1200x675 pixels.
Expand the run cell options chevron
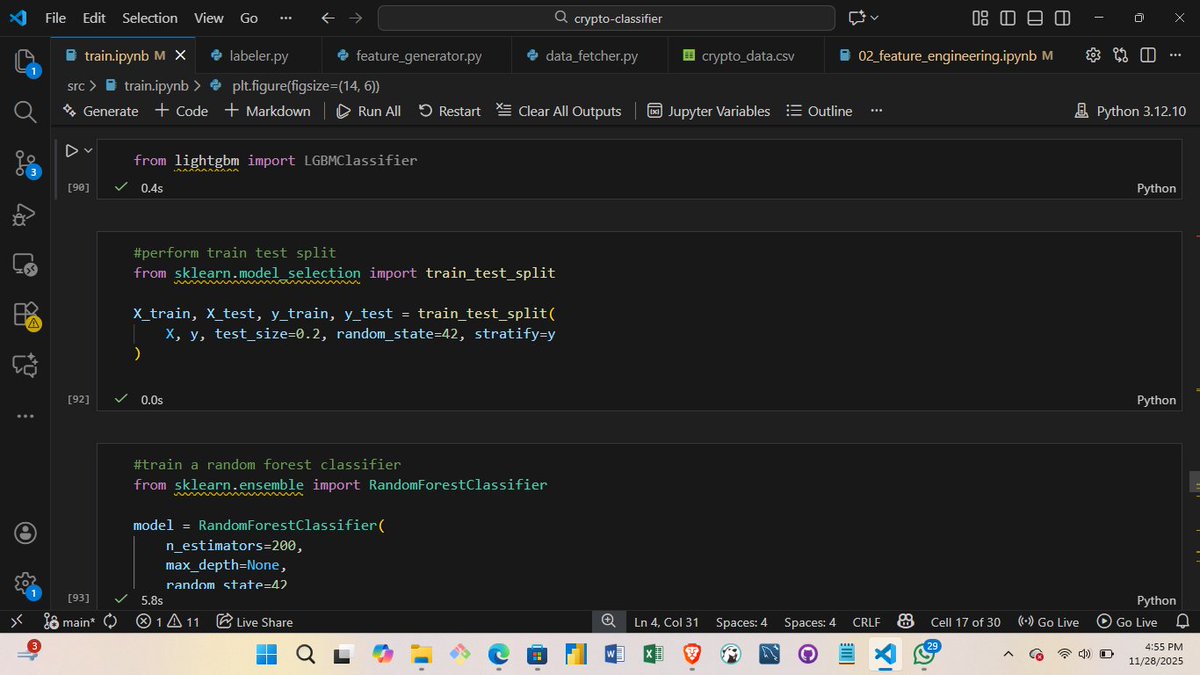tap(88, 151)
